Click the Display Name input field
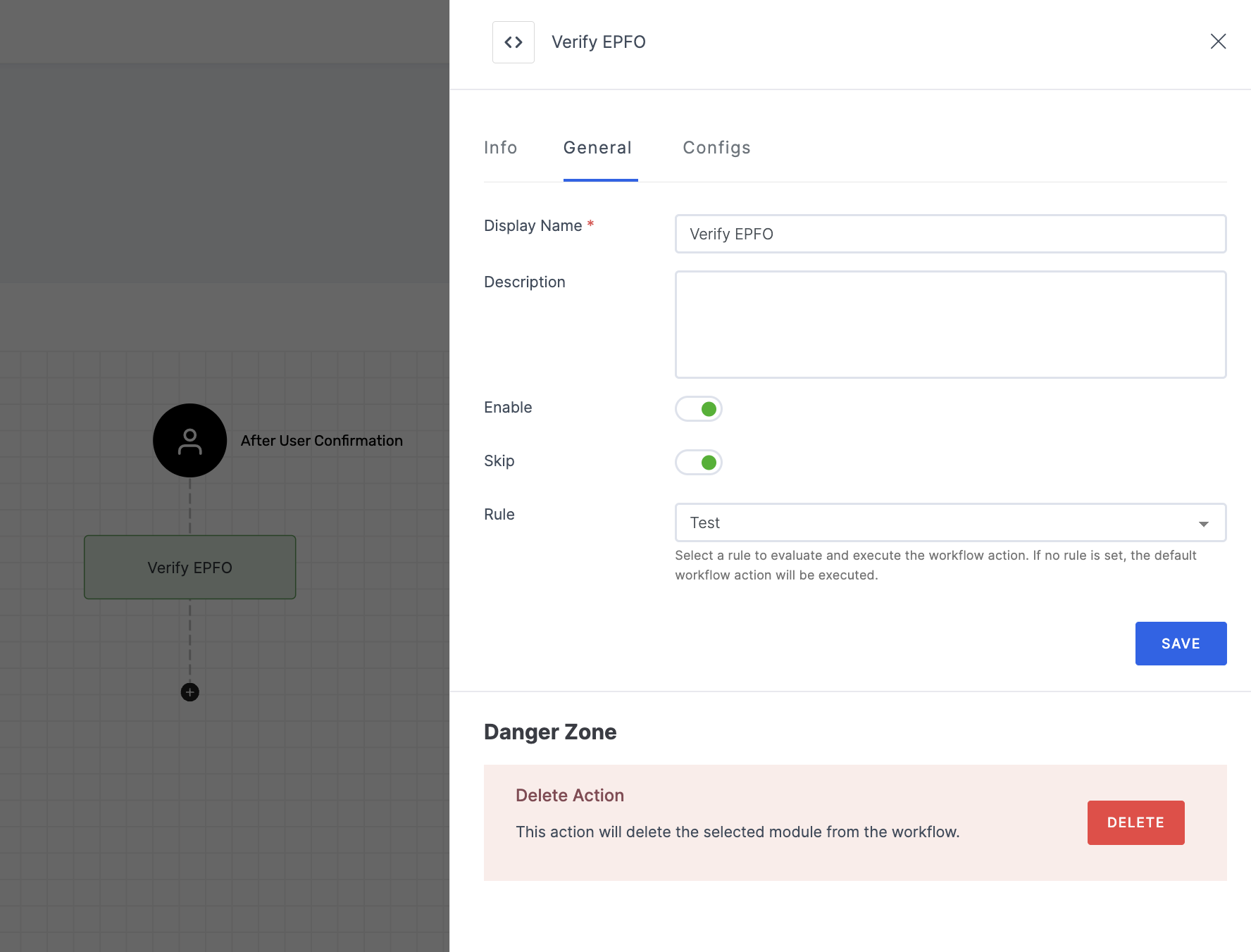This screenshot has height=952, width=1251. (951, 234)
